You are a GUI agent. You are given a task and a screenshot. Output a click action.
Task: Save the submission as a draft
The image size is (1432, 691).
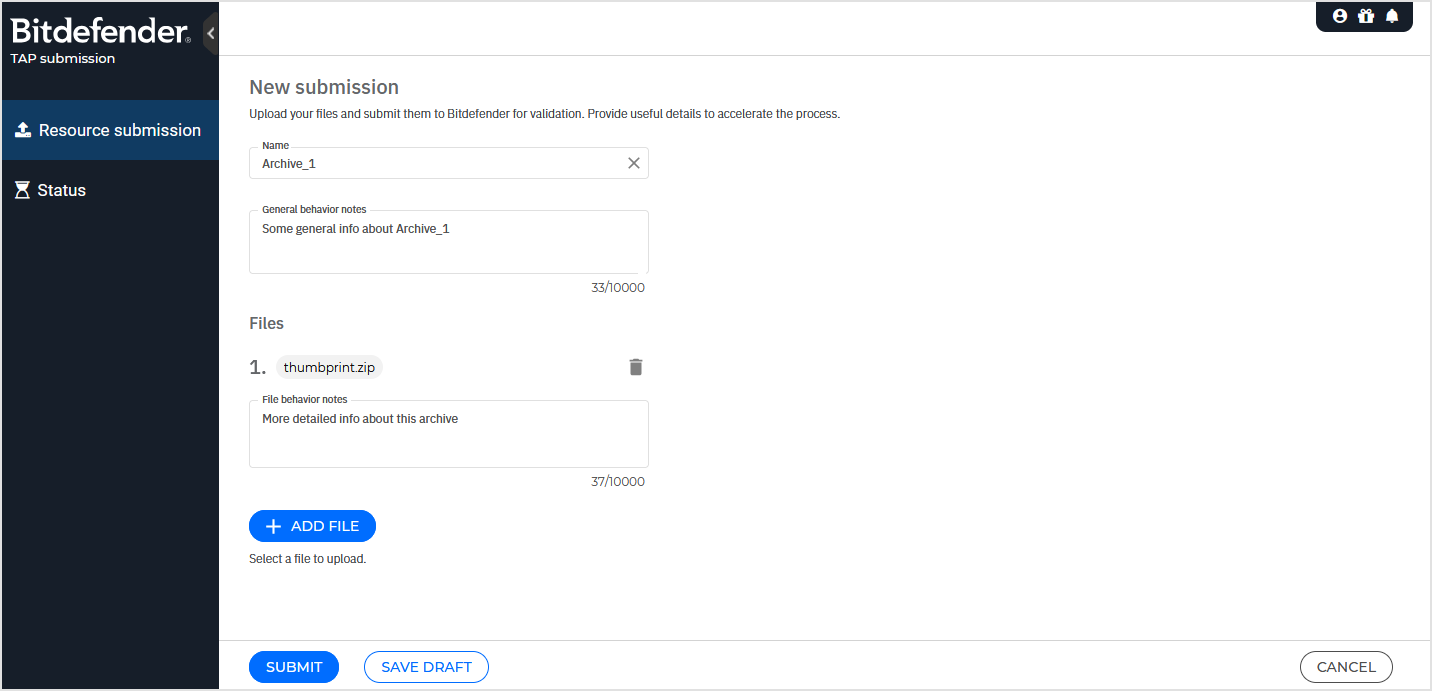point(426,667)
